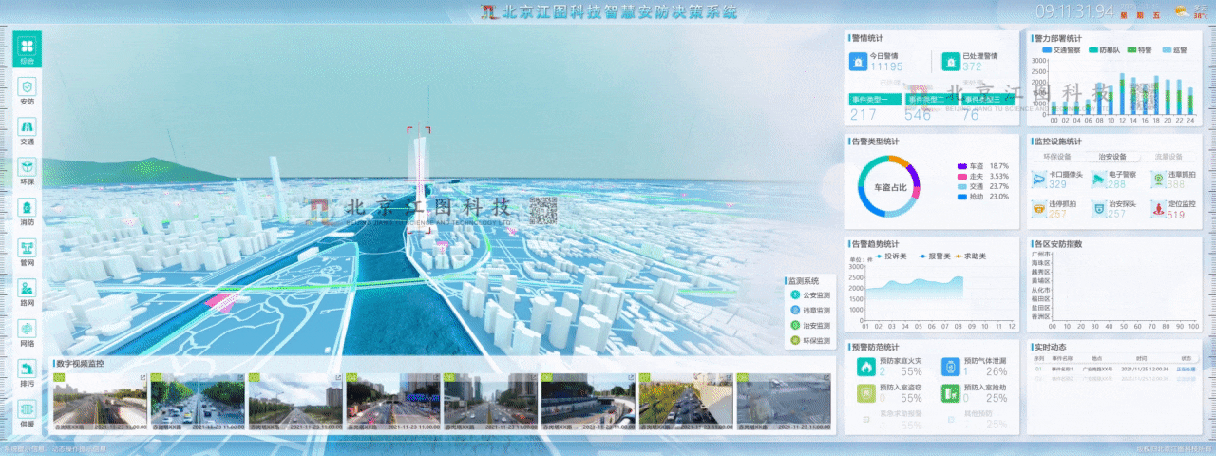Viewport: 1216px width, 456px height.
Task: Toggle 治安监测 monitoring layer
Action: coord(810,326)
